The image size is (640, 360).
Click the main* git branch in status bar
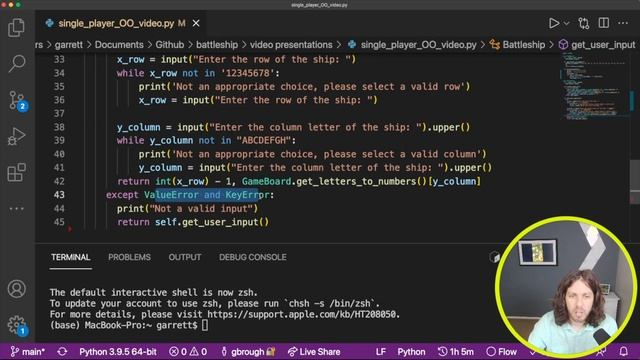pyautogui.click(x=28, y=351)
